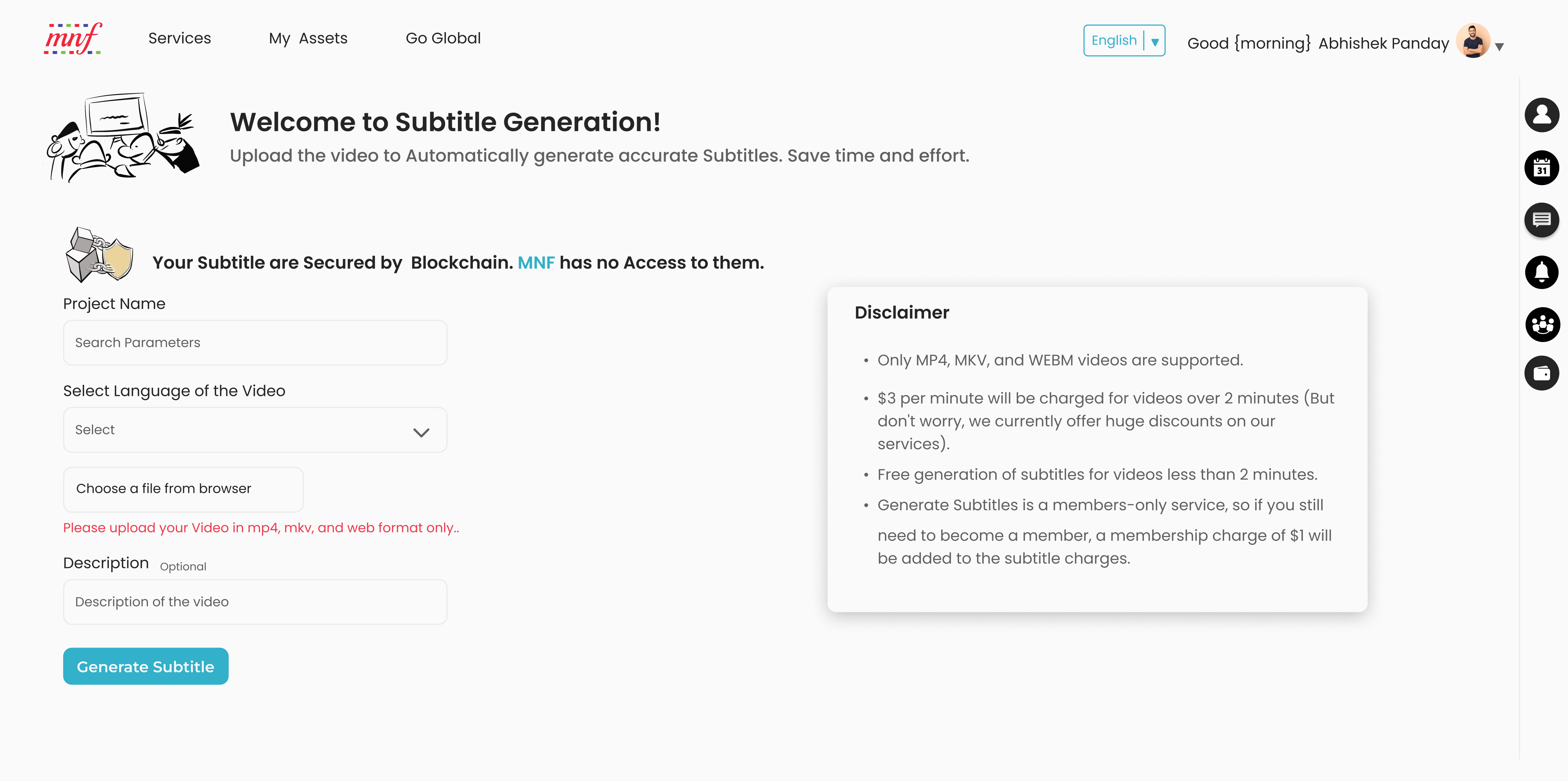Show notifications via the bell icon
Image resolution: width=1568 pixels, height=781 pixels.
[1541, 272]
